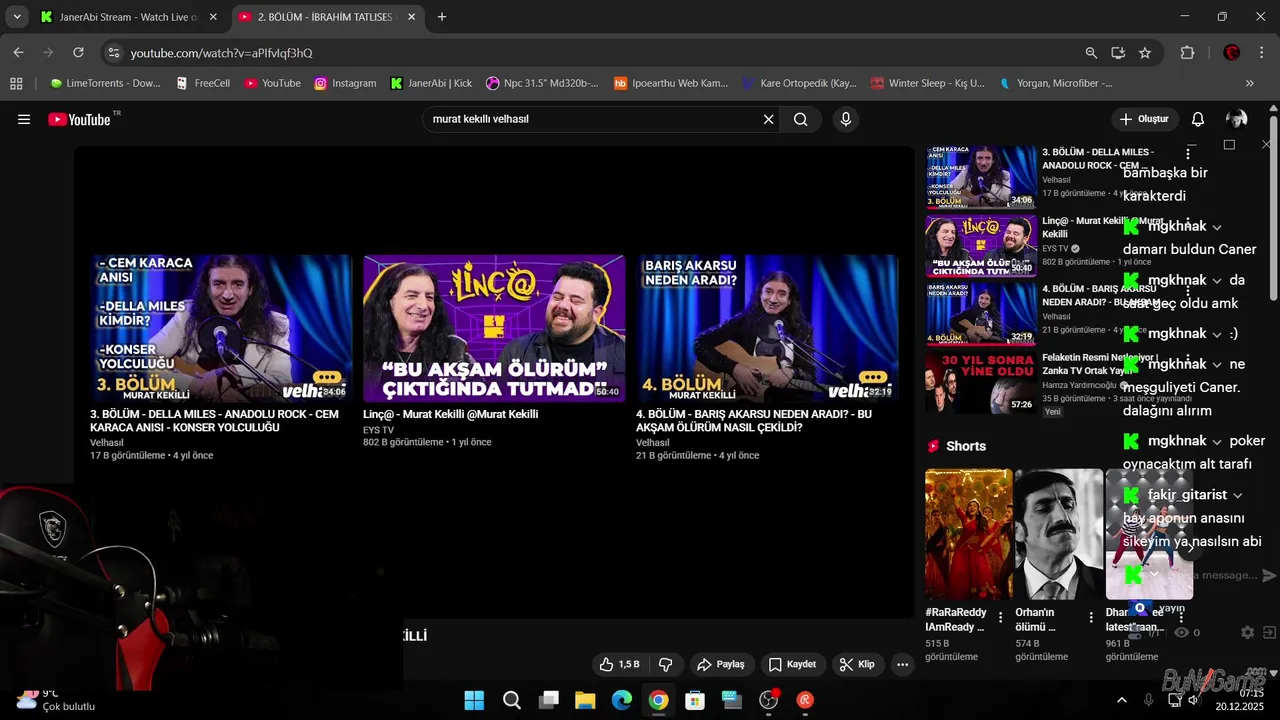Go back in Chrome
Screen dimensions: 1280x720
point(18,52)
